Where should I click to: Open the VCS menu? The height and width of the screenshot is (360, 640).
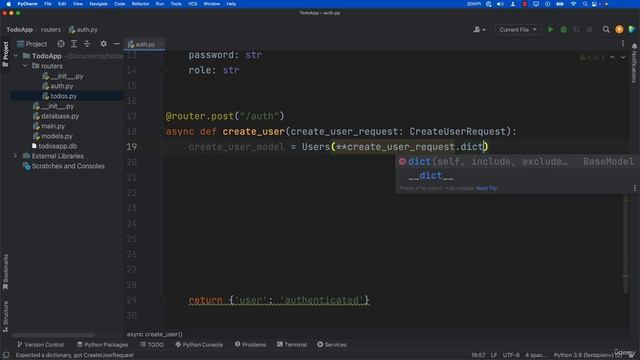tap(193, 4)
